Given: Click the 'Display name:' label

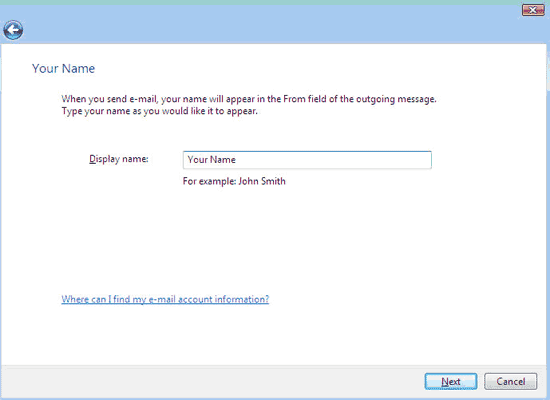Looking at the screenshot, I should [119, 159].
